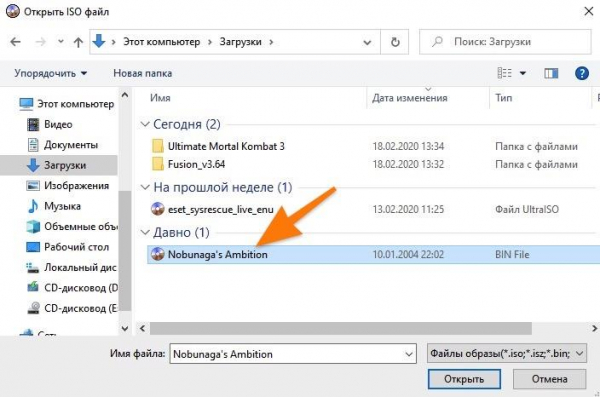Select the 'Ultimate Mortal Kombat 3' folder
Viewport: 600px width, 397px height.
tap(226, 146)
